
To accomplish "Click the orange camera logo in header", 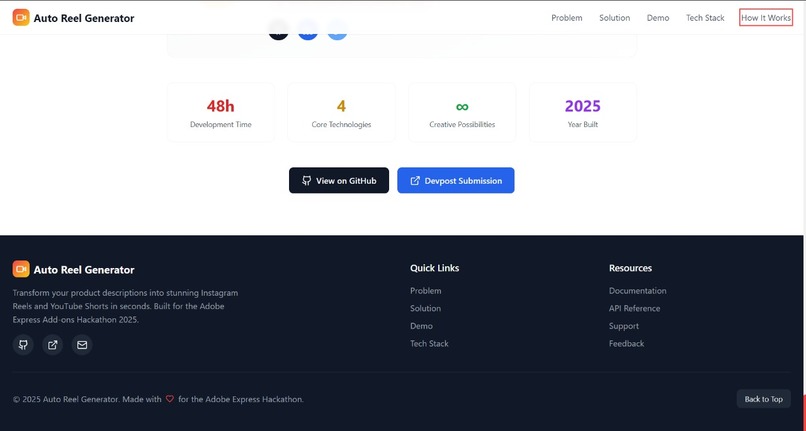I will [21, 17].
